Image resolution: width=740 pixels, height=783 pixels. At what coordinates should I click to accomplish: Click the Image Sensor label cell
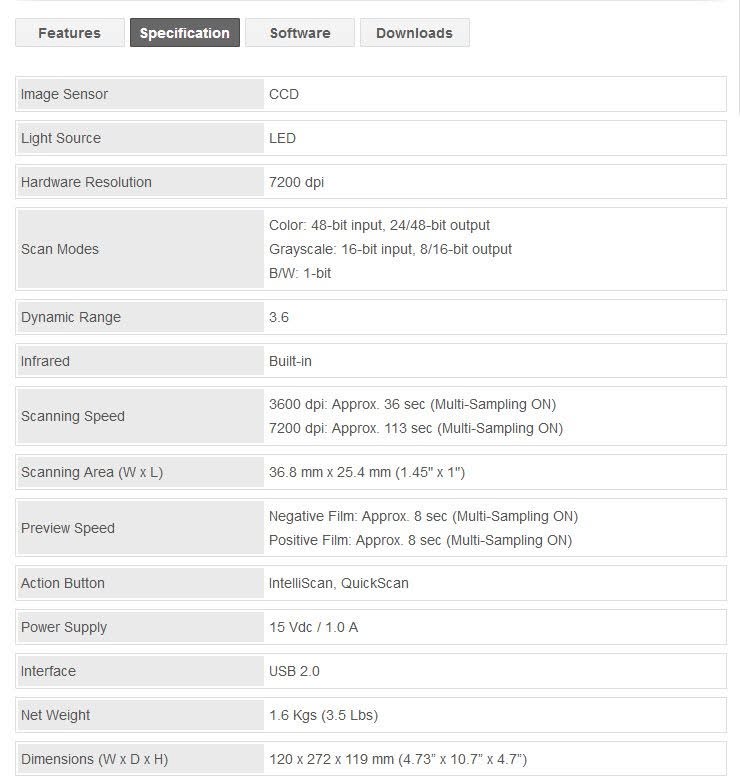[x=141, y=94]
